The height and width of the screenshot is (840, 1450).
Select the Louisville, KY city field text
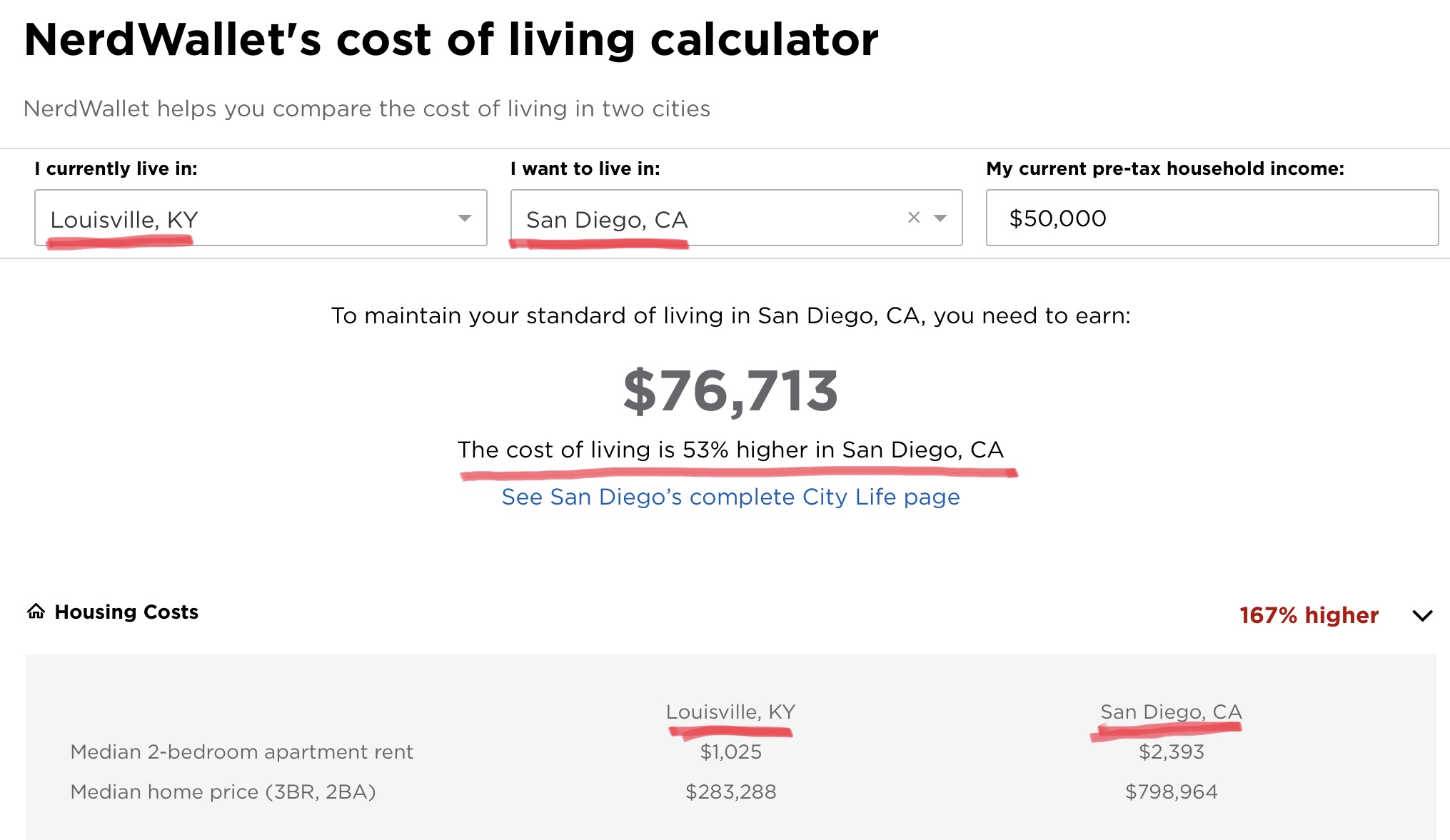(124, 220)
